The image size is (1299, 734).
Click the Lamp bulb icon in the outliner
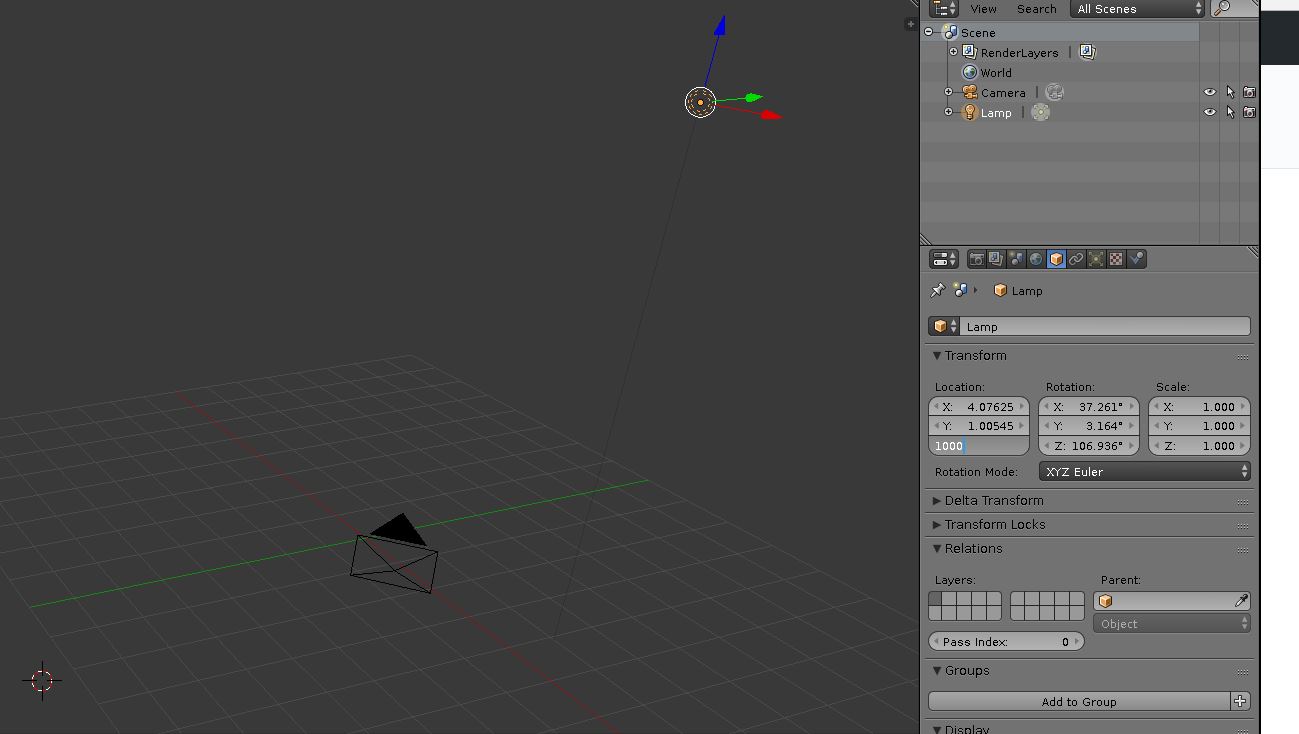click(969, 112)
